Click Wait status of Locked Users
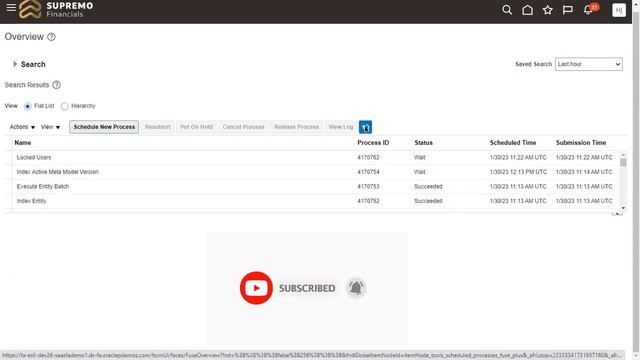This screenshot has height=360, width=640. pyautogui.click(x=420, y=158)
